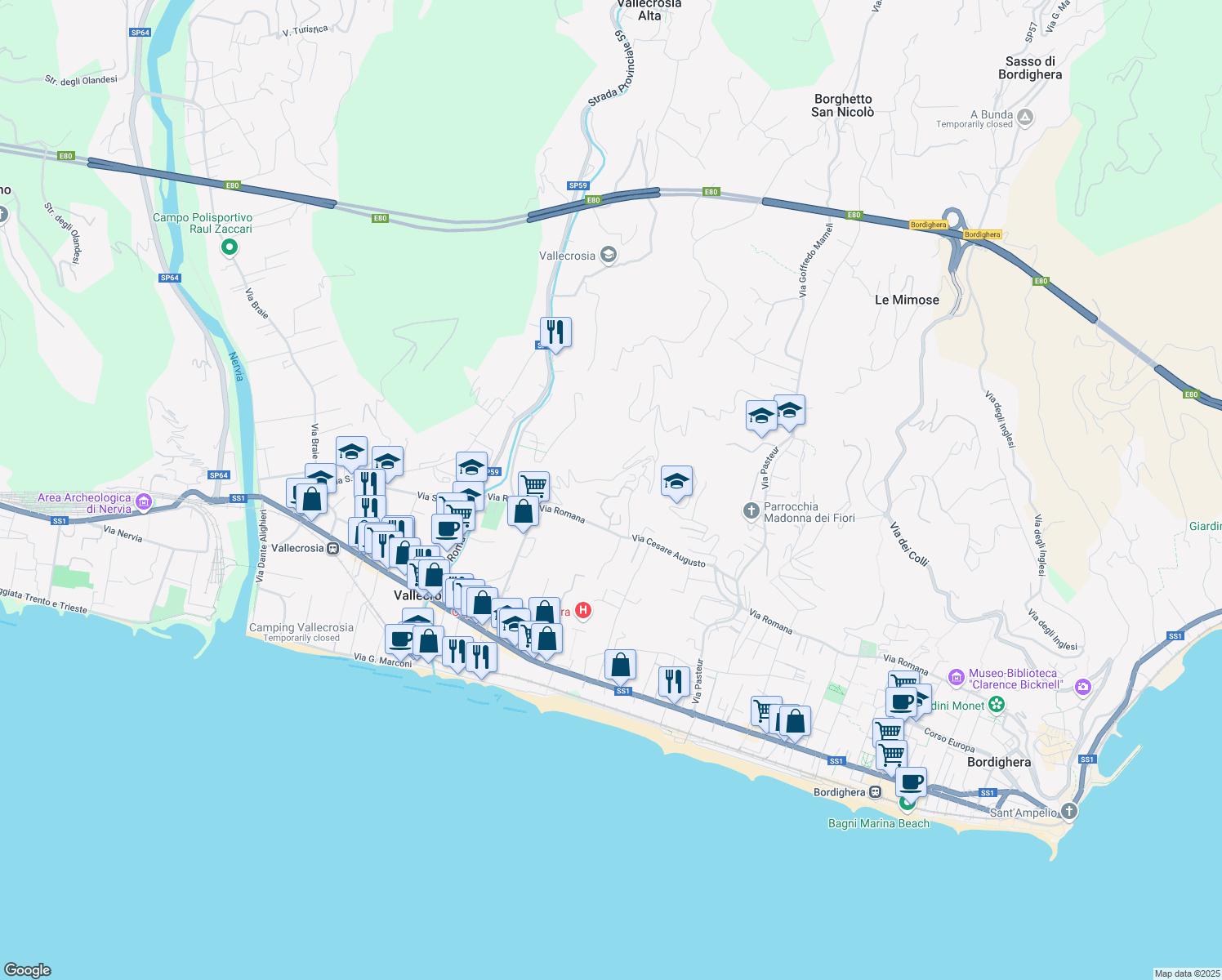1222x980 pixels.
Task: Click the red hospital H marker
Action: (583, 610)
